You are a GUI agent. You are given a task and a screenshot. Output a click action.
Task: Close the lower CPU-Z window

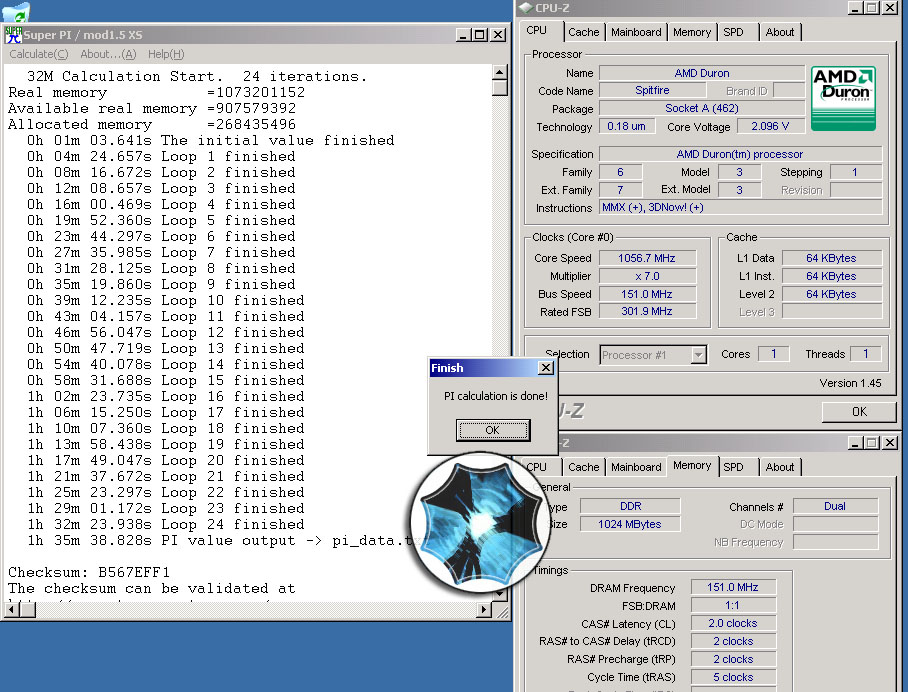890,443
